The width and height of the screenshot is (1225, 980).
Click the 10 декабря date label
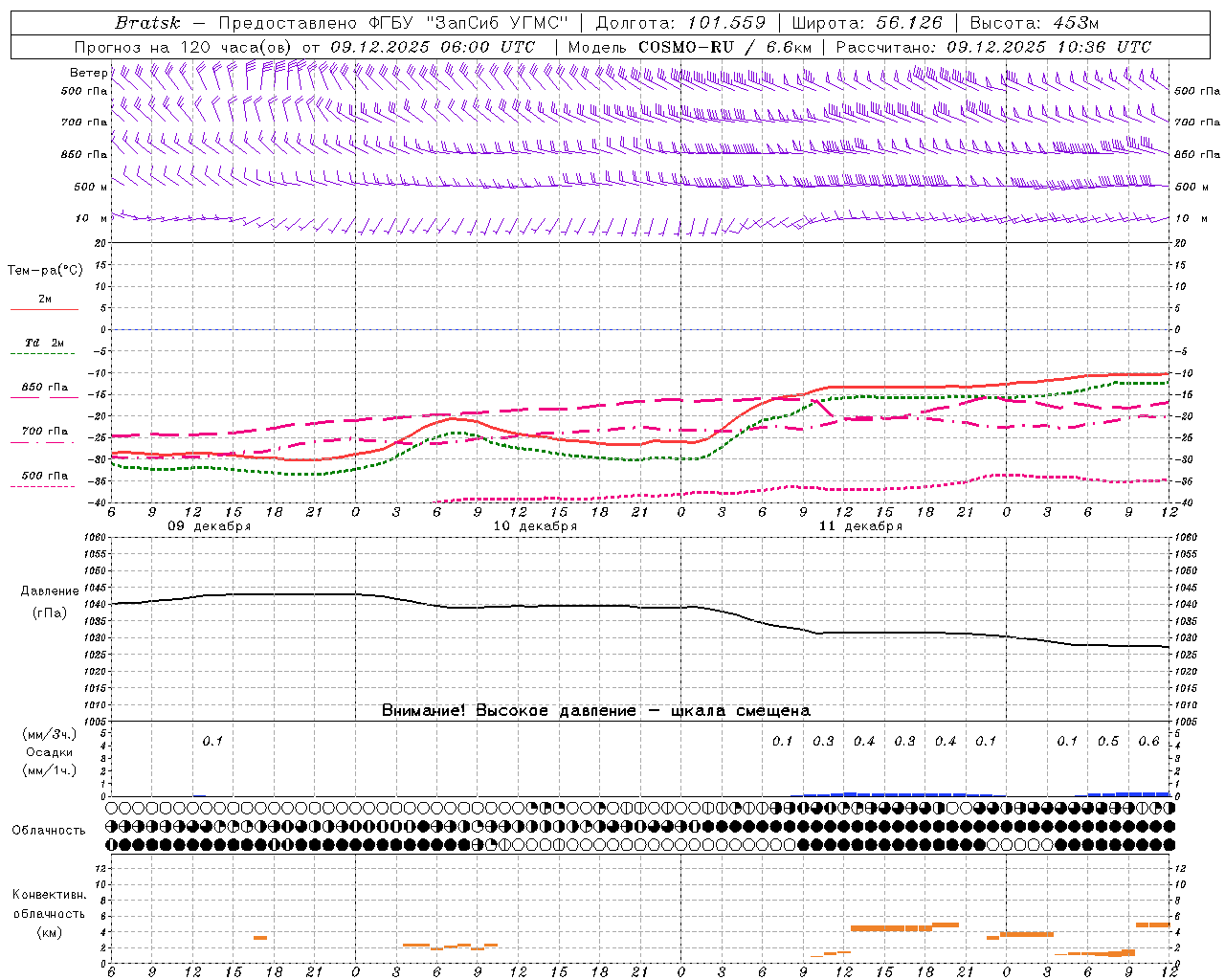point(535,526)
